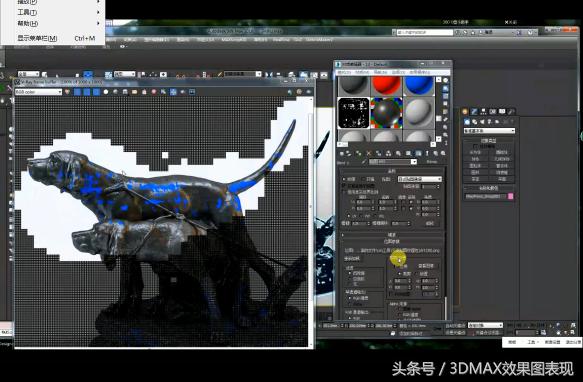Select the 总面积 filtering radio button
The width and height of the screenshot is (583, 382).
click(x=350, y=279)
